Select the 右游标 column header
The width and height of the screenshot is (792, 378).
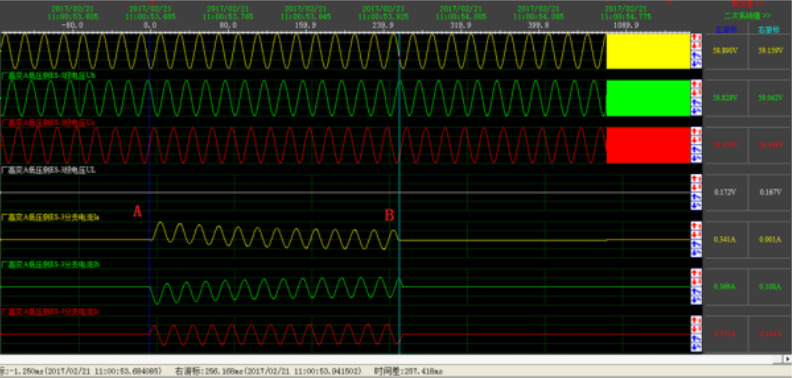click(x=769, y=29)
